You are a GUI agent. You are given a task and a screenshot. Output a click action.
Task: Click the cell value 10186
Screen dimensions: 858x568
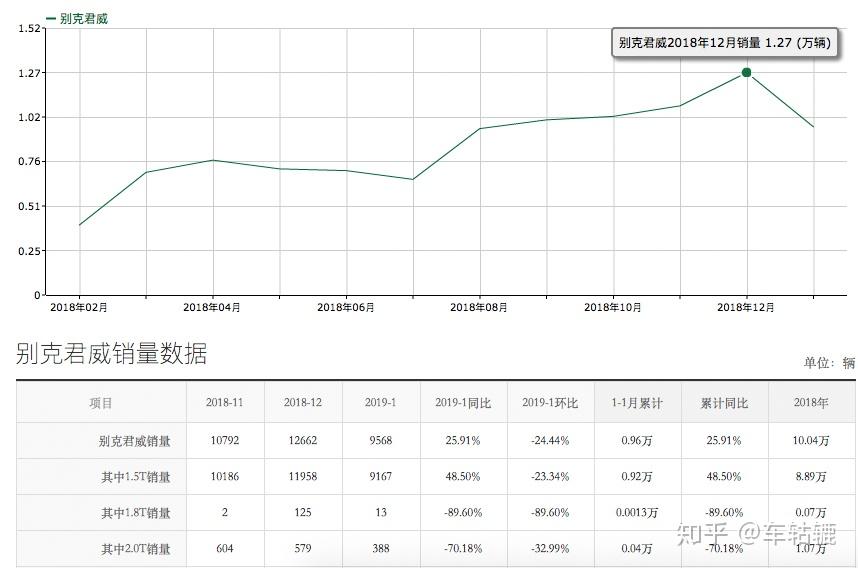click(224, 477)
